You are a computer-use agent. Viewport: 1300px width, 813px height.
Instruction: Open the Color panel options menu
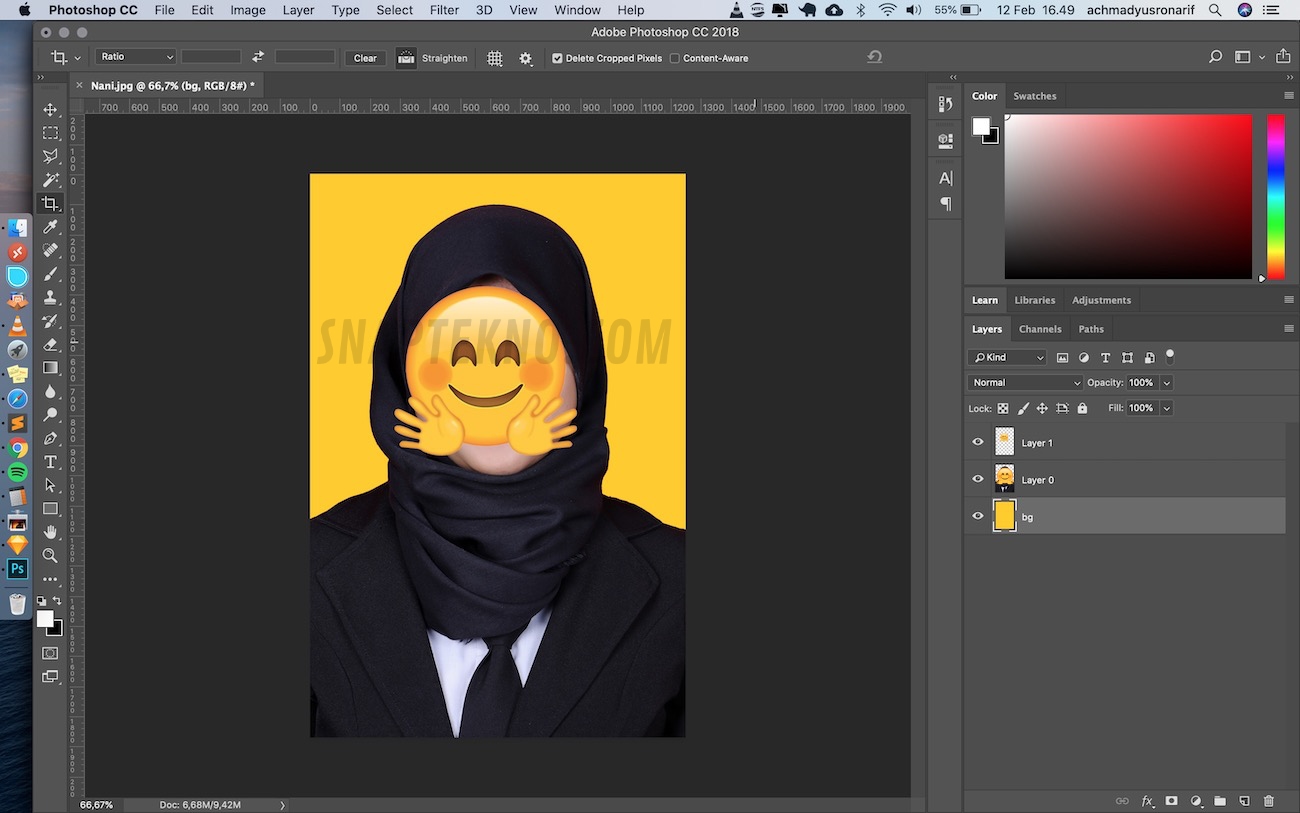point(1288,96)
